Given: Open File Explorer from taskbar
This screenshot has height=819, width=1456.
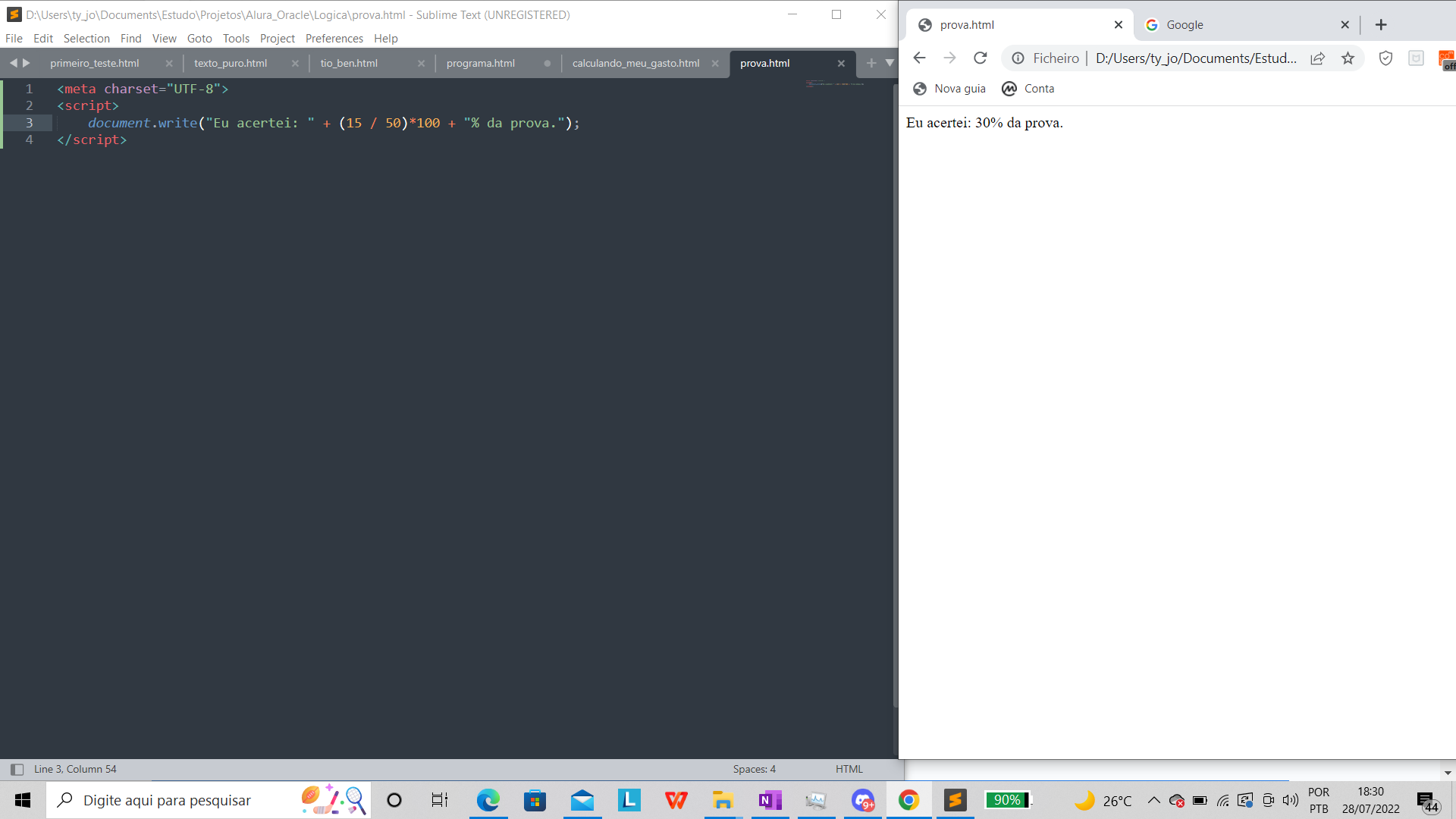Looking at the screenshot, I should tap(722, 800).
